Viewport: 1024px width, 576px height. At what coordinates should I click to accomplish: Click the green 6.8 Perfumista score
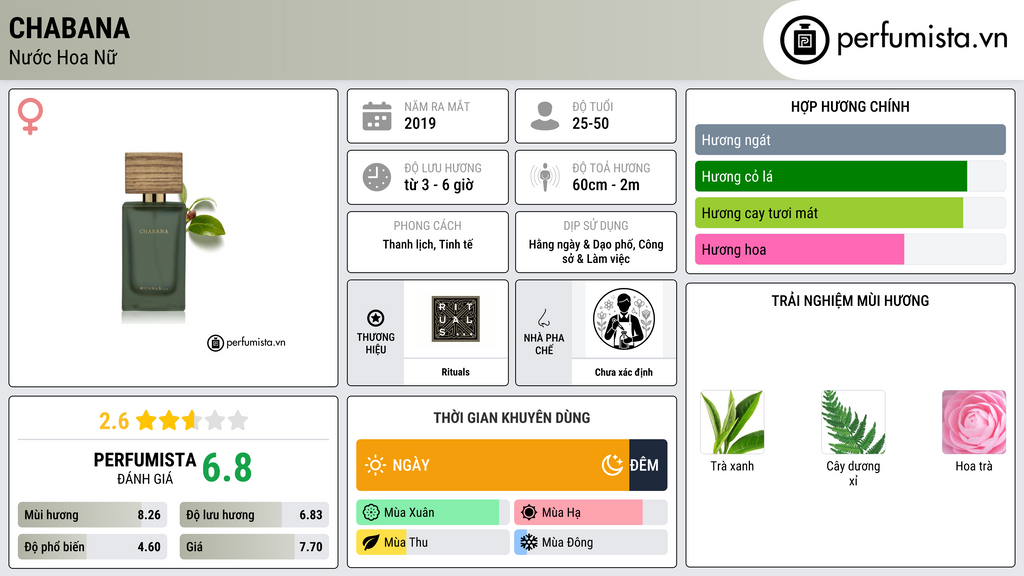227,468
